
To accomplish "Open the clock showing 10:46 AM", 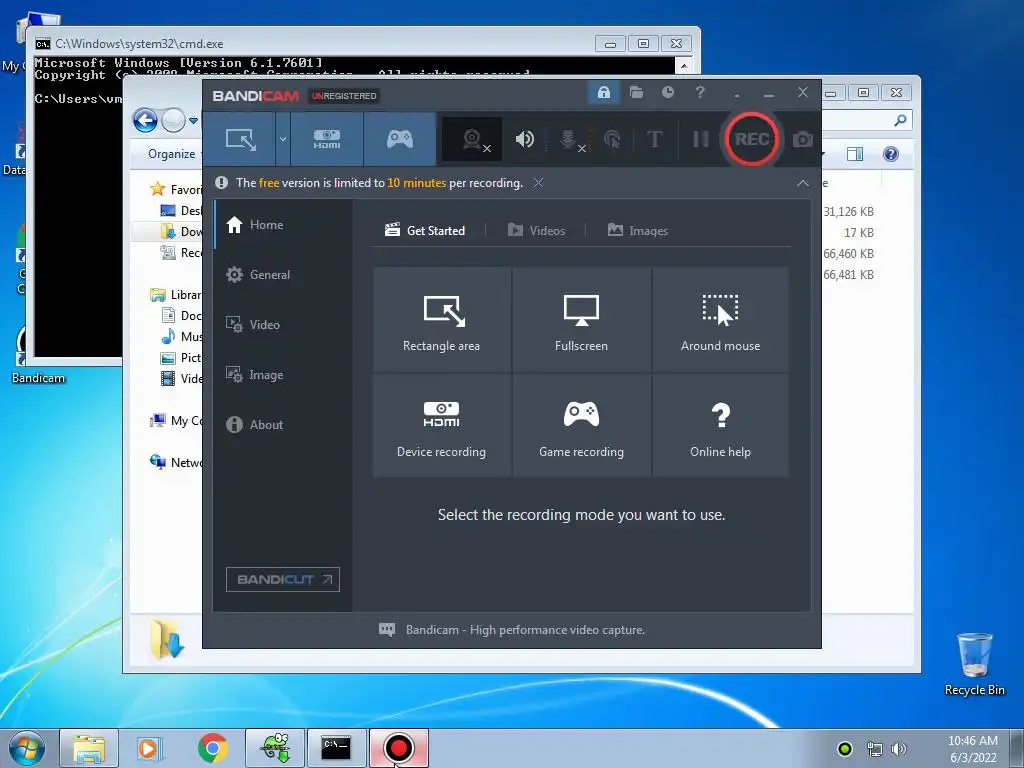I will pyautogui.click(x=972, y=749).
